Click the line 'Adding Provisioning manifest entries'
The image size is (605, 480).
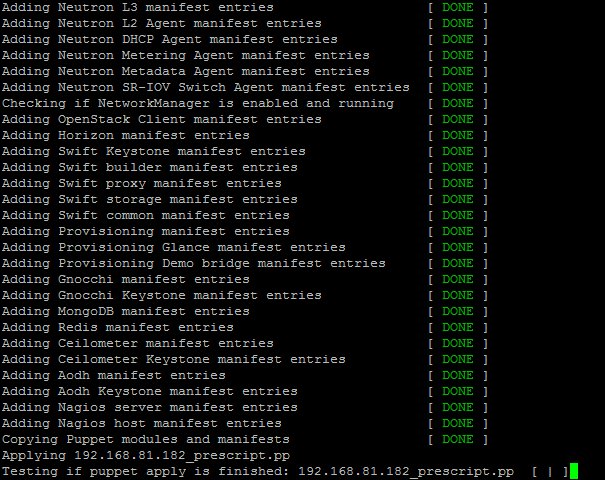[x=146, y=232]
